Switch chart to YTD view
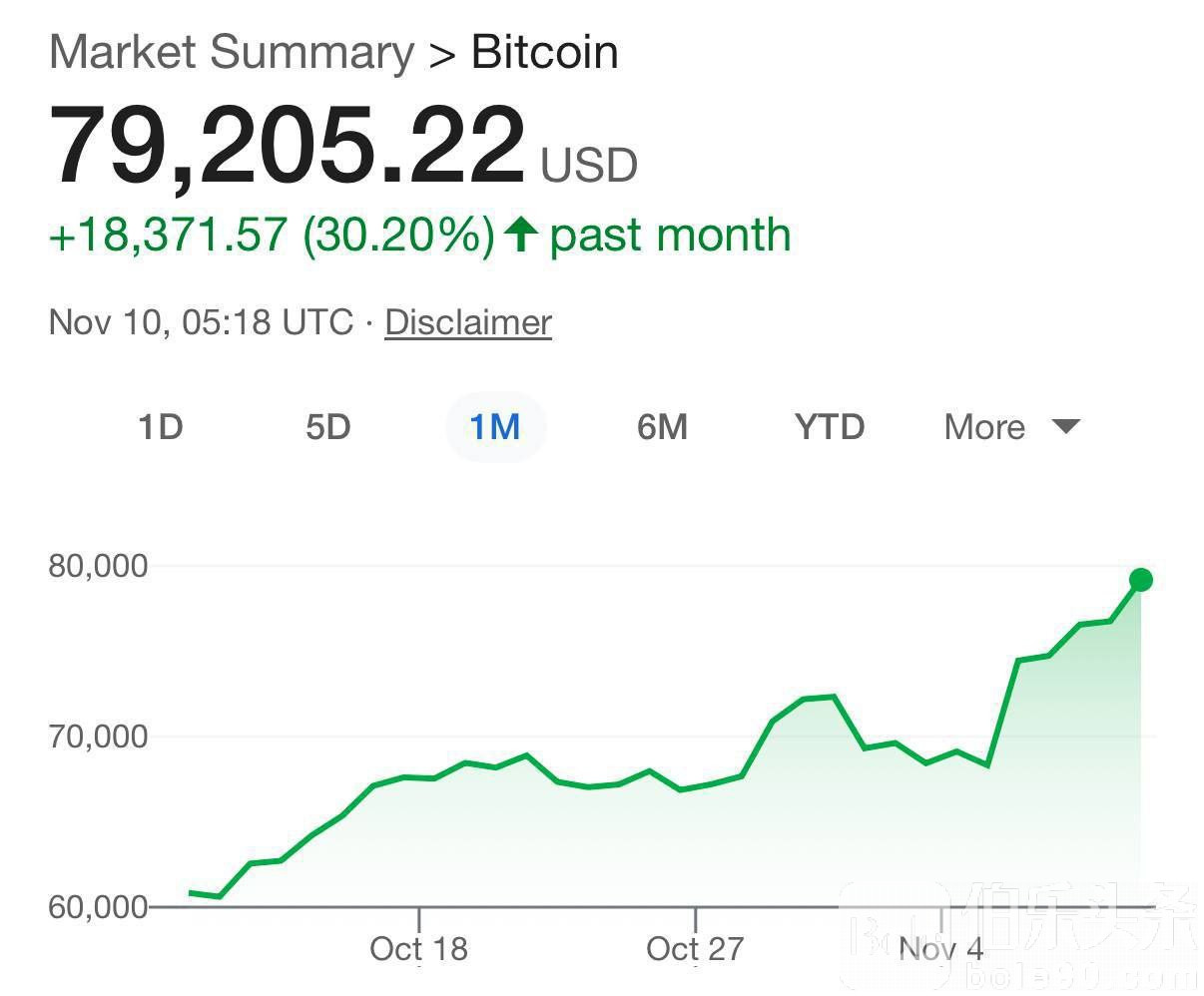1204x996 pixels. click(x=830, y=427)
